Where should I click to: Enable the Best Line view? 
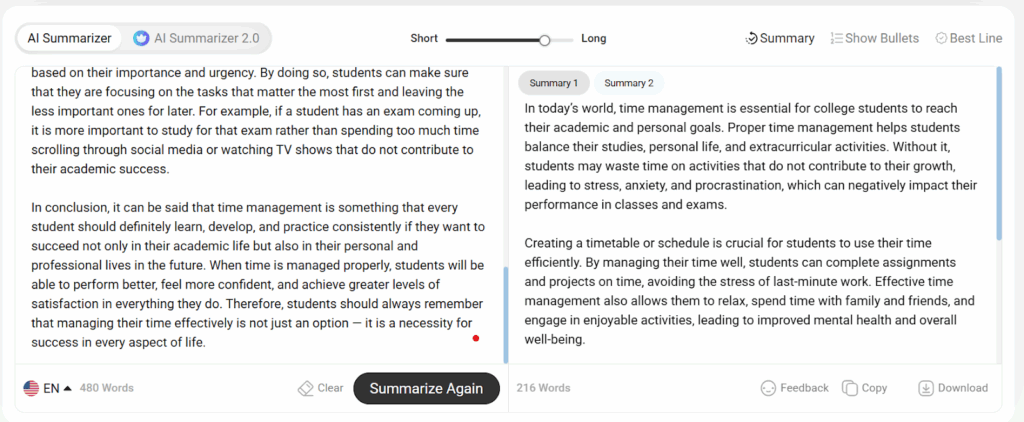pyautogui.click(x=975, y=39)
